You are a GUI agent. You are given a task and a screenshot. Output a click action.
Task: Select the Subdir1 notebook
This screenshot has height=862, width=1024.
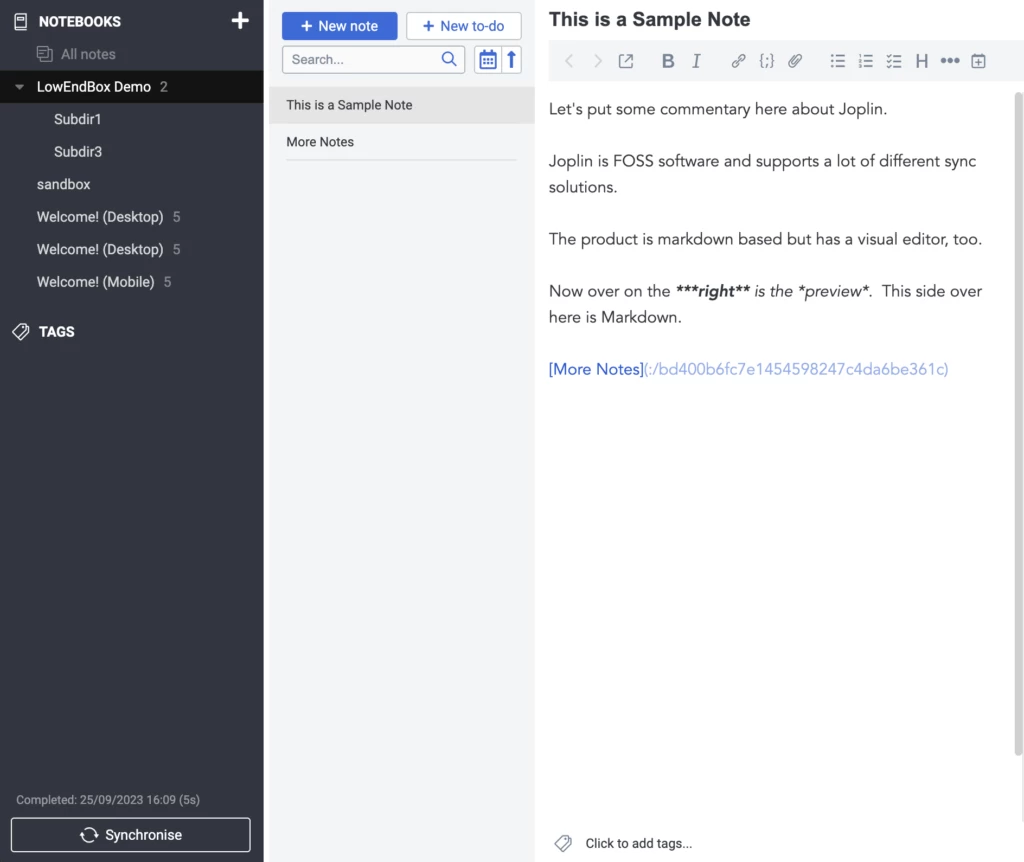coord(78,119)
